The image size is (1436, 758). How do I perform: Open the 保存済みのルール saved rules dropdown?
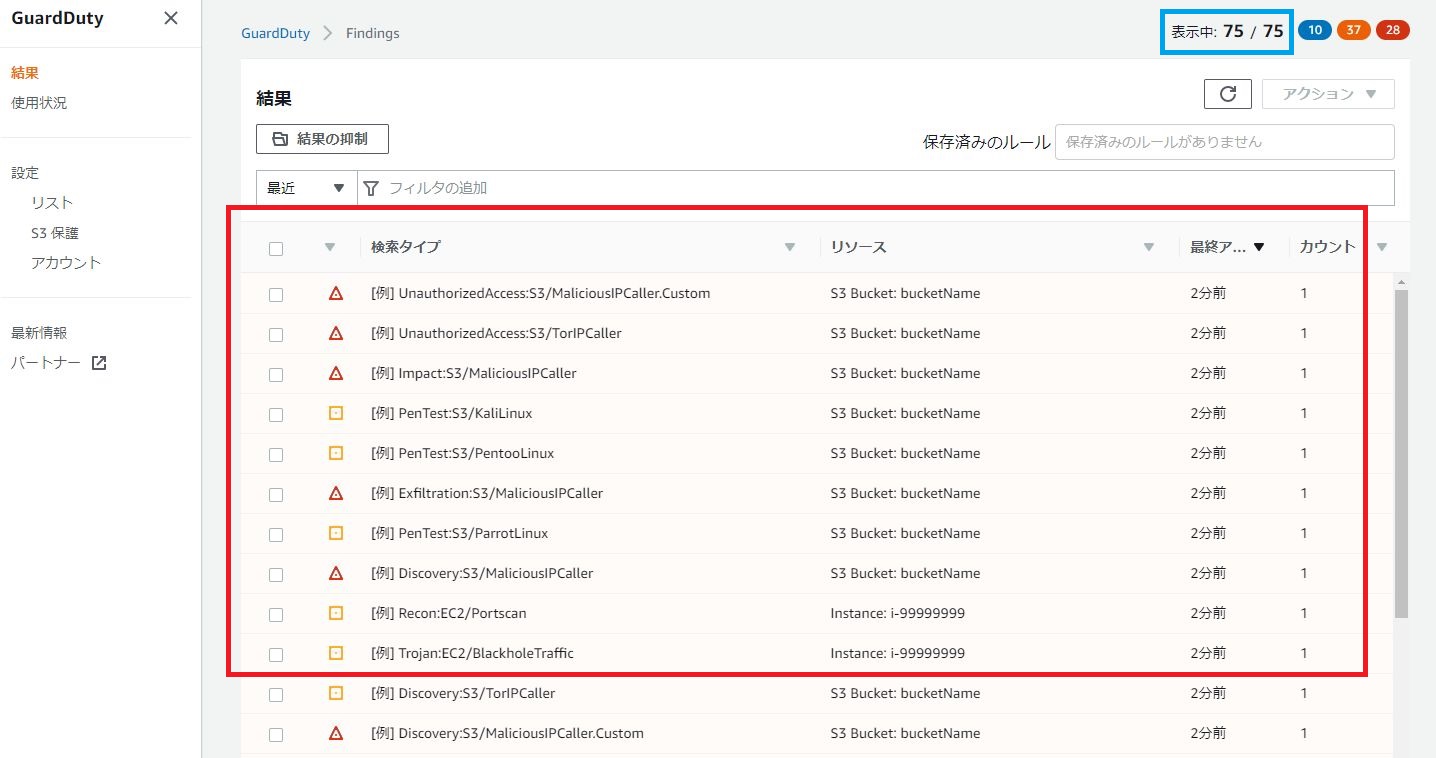pyautogui.click(x=1224, y=142)
